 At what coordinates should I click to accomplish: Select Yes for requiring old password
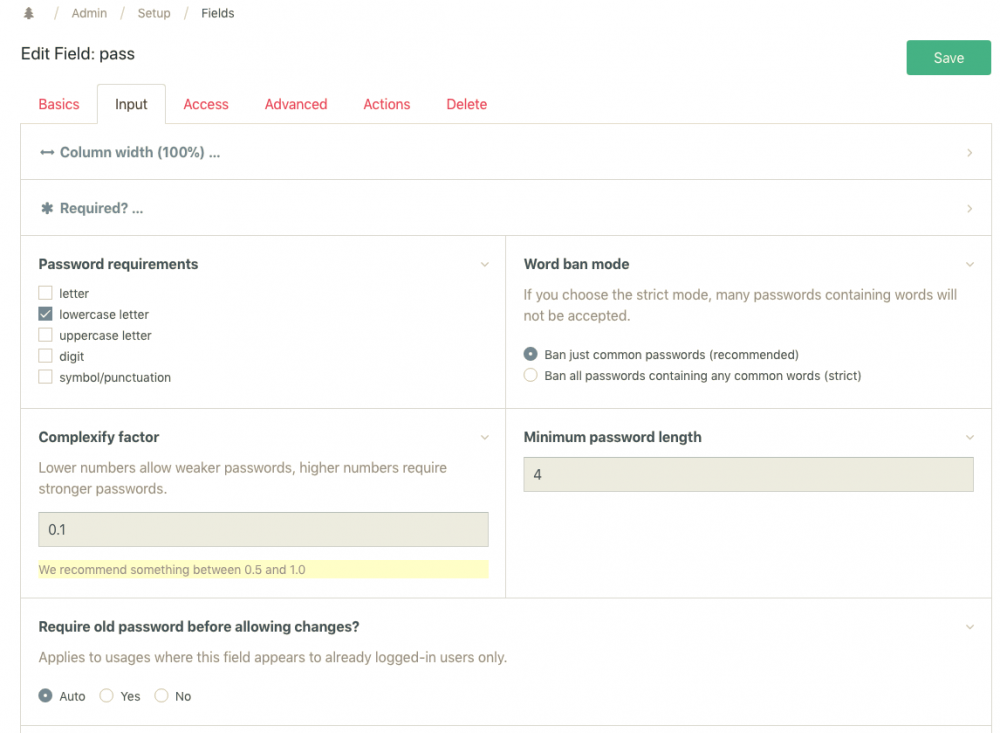[x=107, y=696]
